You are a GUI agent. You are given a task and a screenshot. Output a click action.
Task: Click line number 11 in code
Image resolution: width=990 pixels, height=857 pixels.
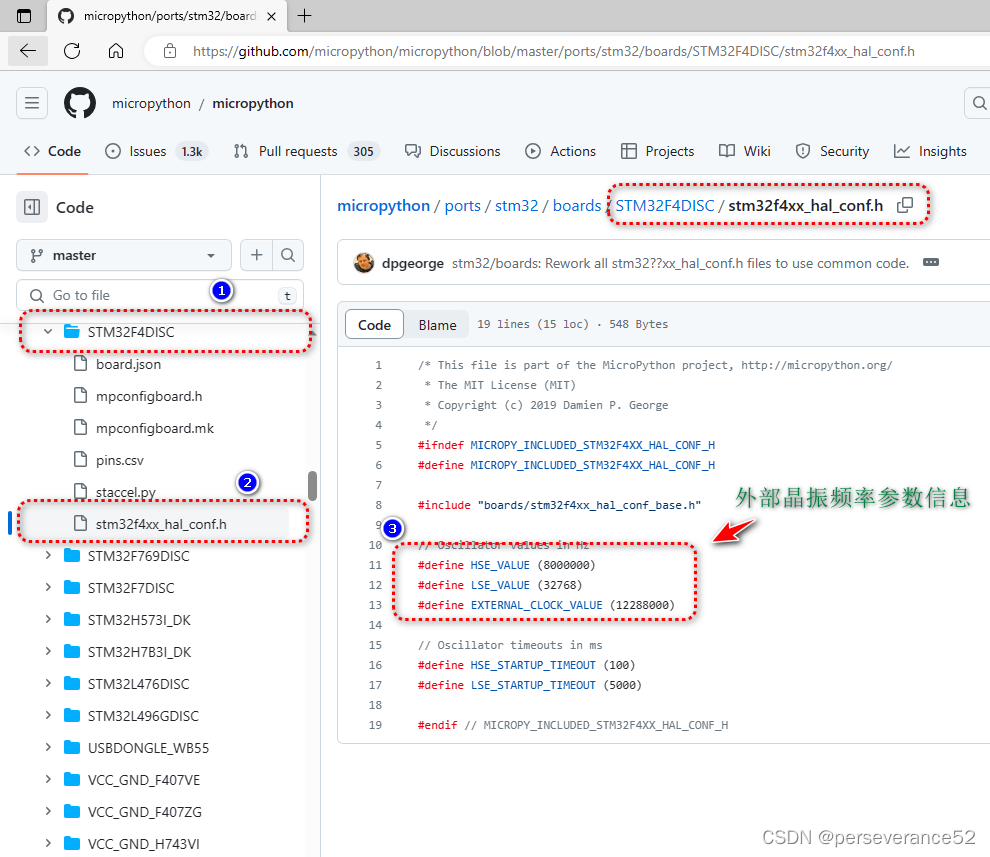[376, 565]
